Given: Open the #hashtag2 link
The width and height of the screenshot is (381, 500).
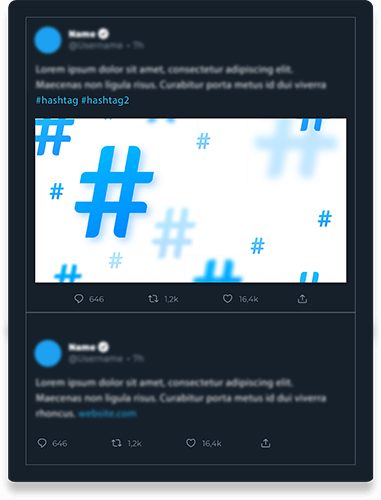Looking at the screenshot, I should click(x=105, y=100).
